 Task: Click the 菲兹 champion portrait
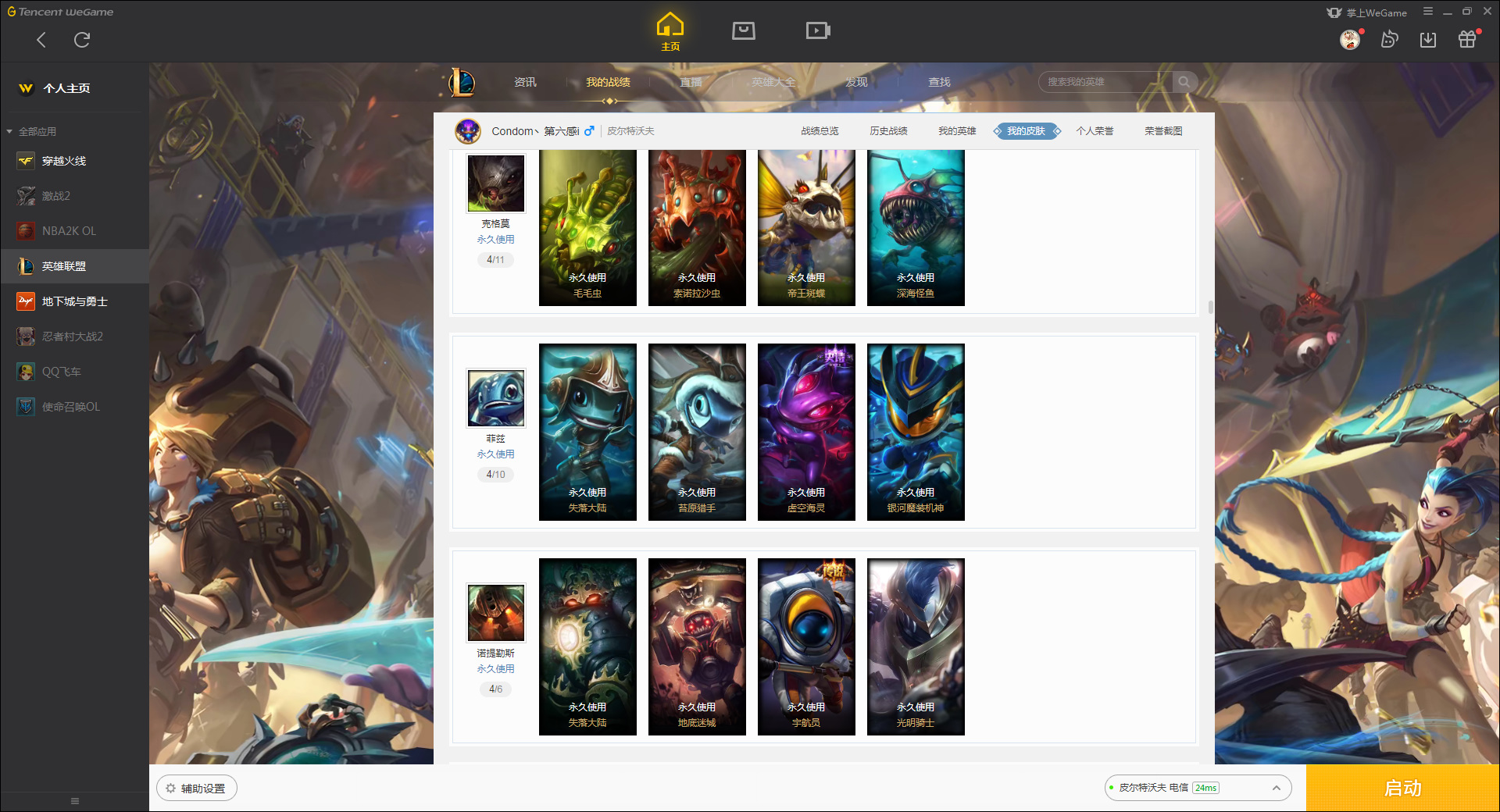(496, 397)
